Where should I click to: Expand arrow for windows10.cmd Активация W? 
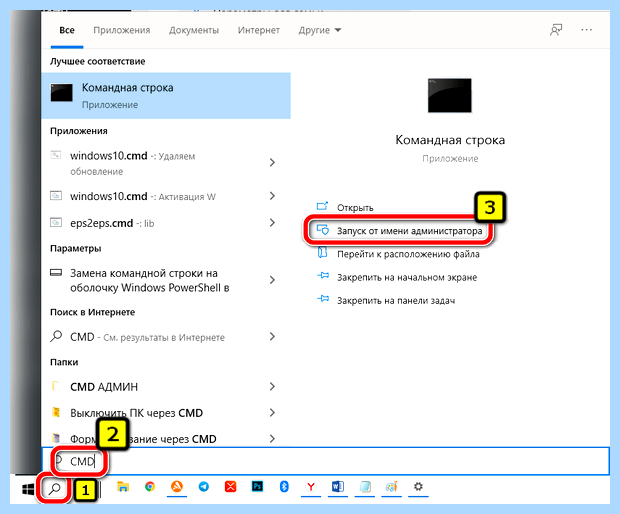click(272, 196)
